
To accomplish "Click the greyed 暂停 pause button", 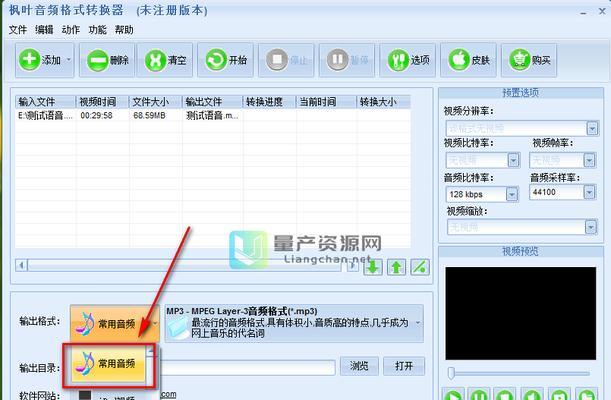I will (x=347, y=60).
